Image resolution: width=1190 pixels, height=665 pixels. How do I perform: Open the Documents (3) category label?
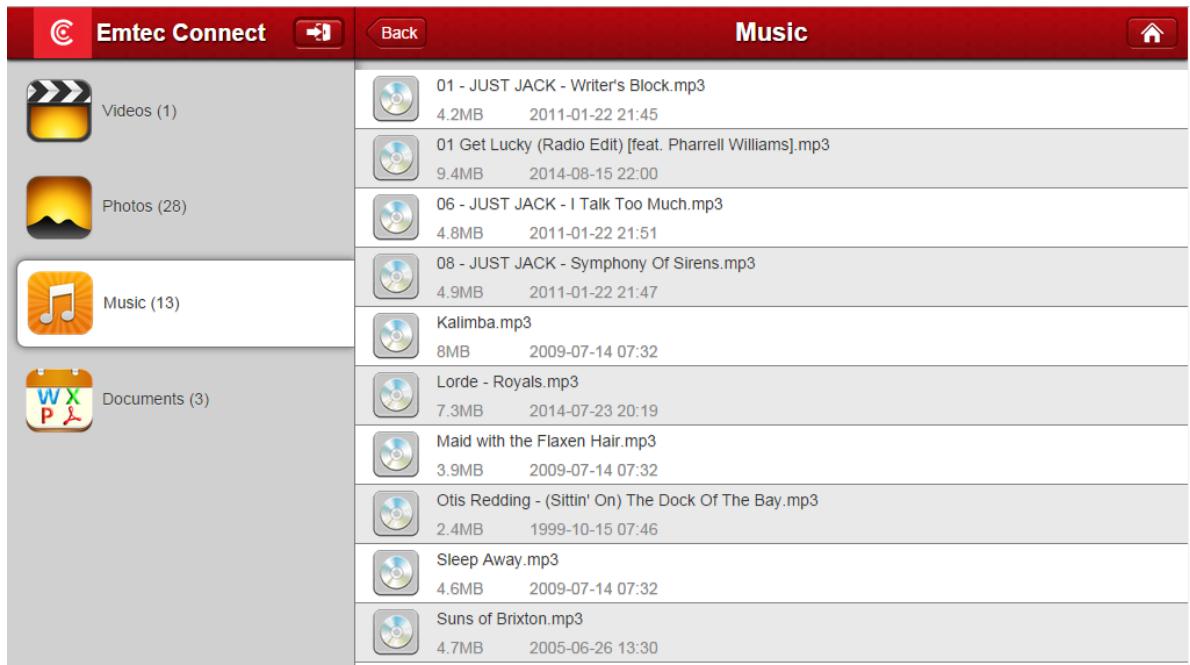pos(156,399)
